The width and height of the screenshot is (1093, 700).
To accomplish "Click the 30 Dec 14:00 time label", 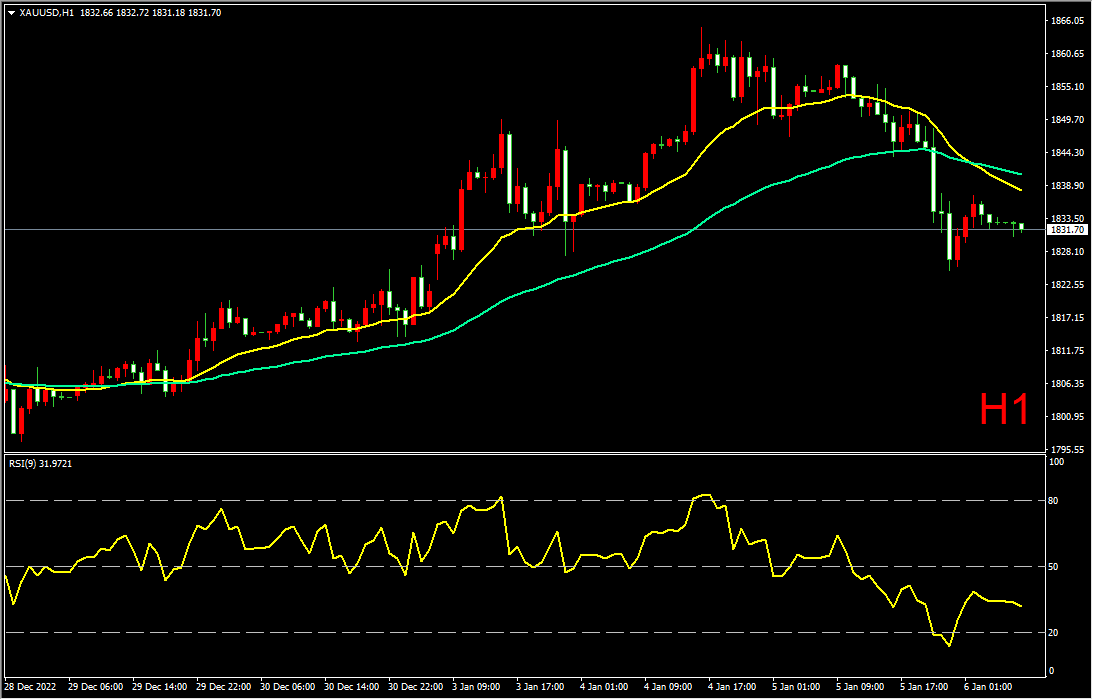I will click(352, 687).
